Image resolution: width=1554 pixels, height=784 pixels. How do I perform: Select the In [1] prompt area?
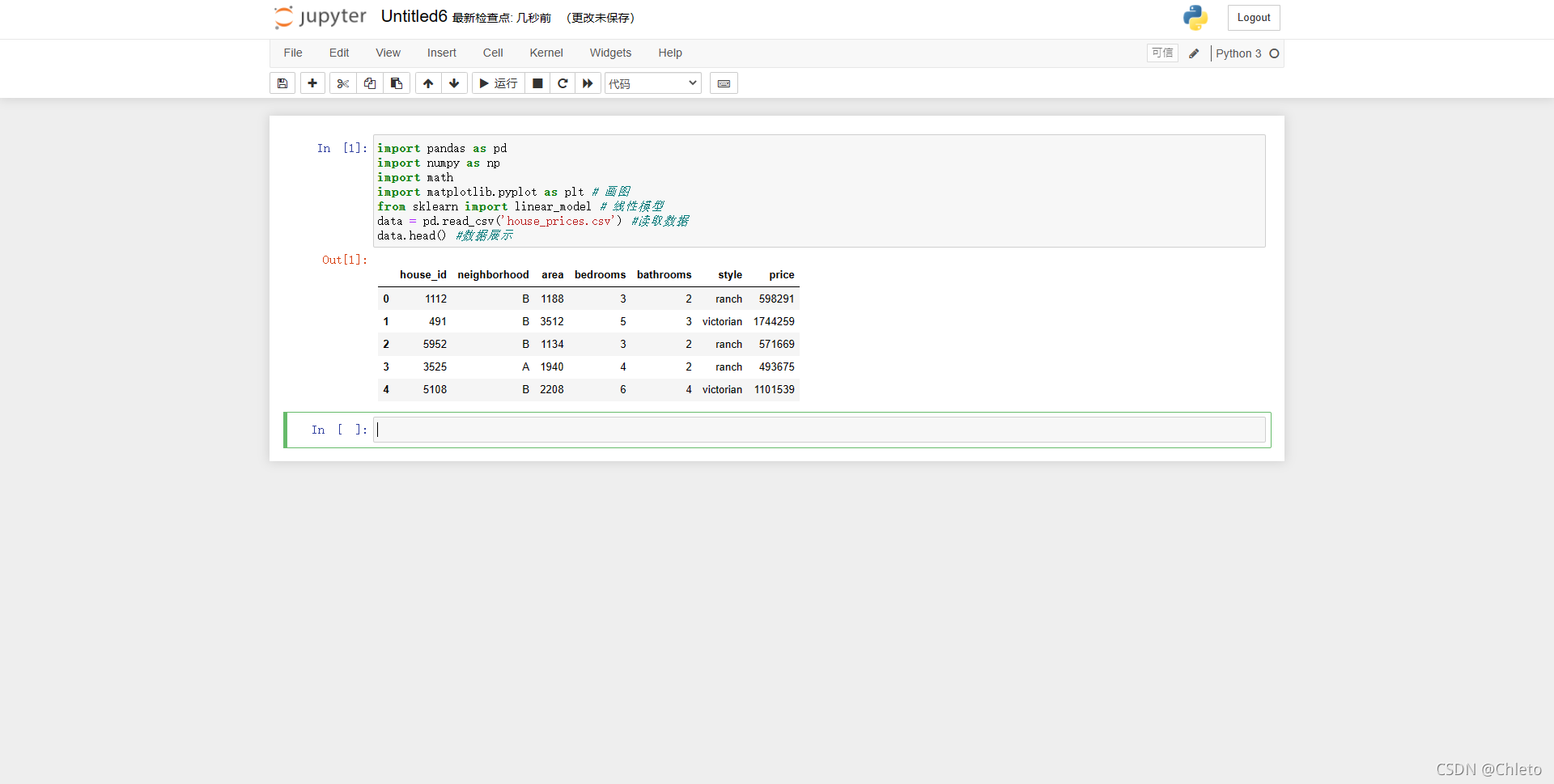pos(342,148)
